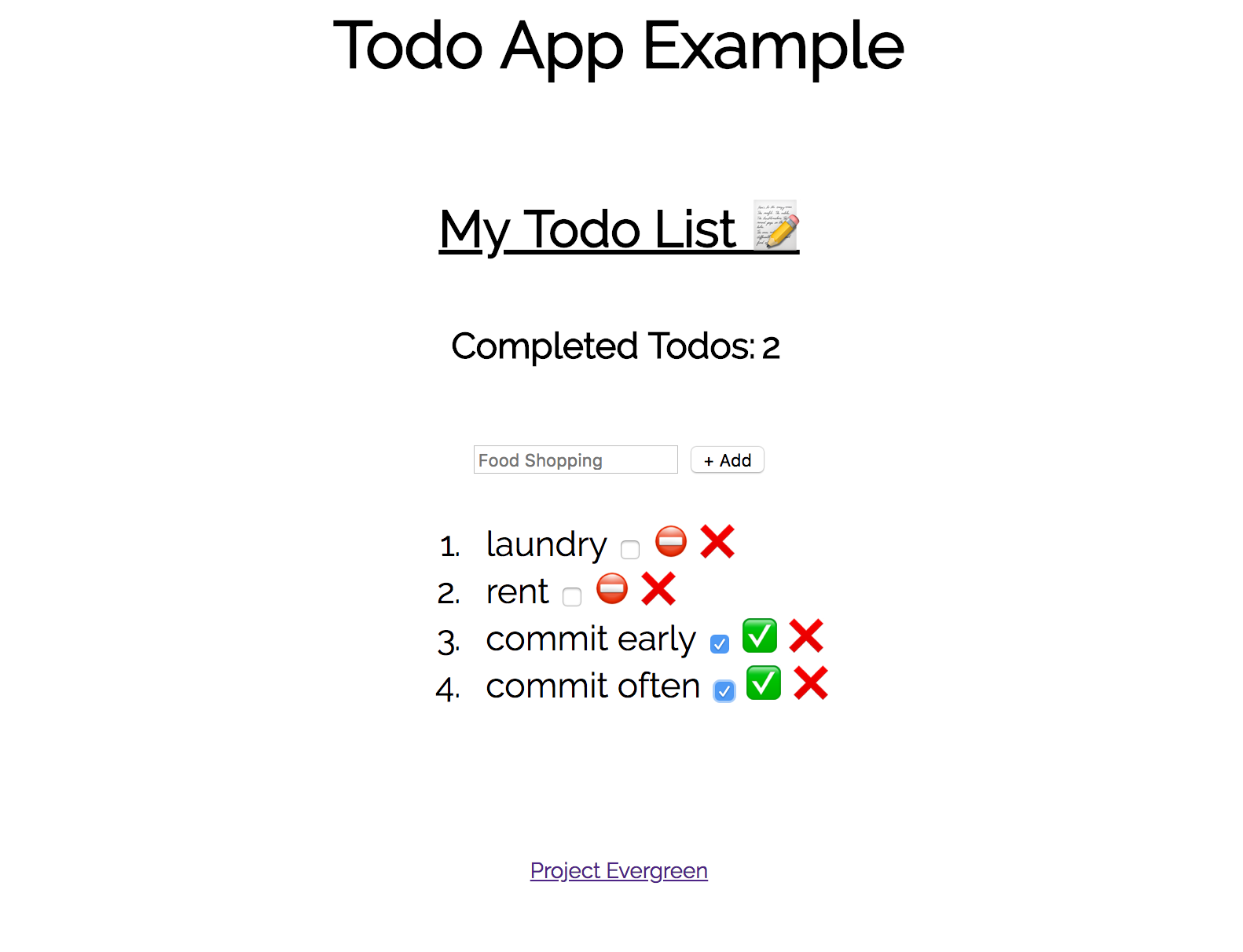Click the no-entry icon beside rent
Screen dimensions: 1243x952
point(612,589)
